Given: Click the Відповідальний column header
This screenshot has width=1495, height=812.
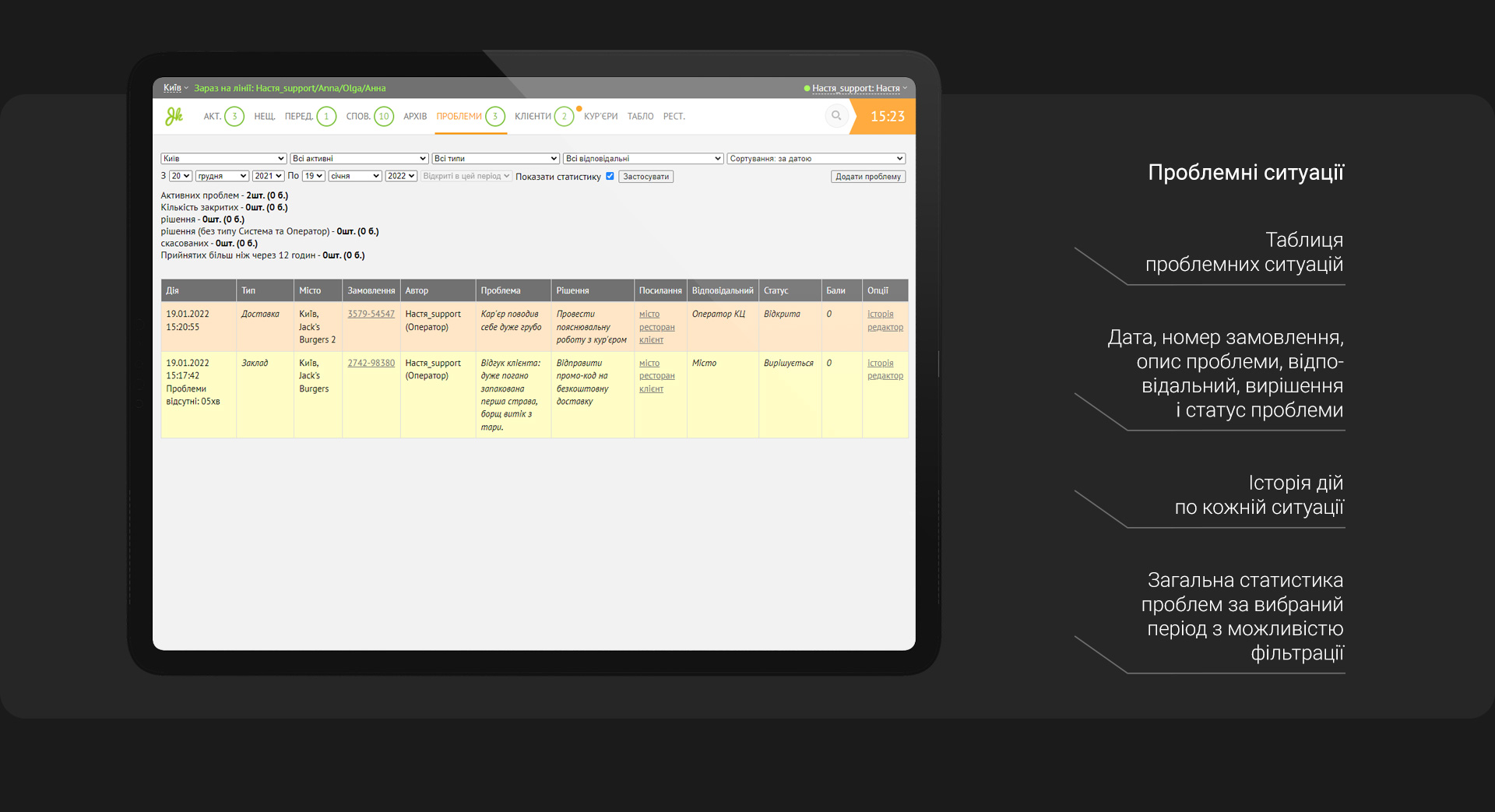Looking at the screenshot, I should (723, 290).
